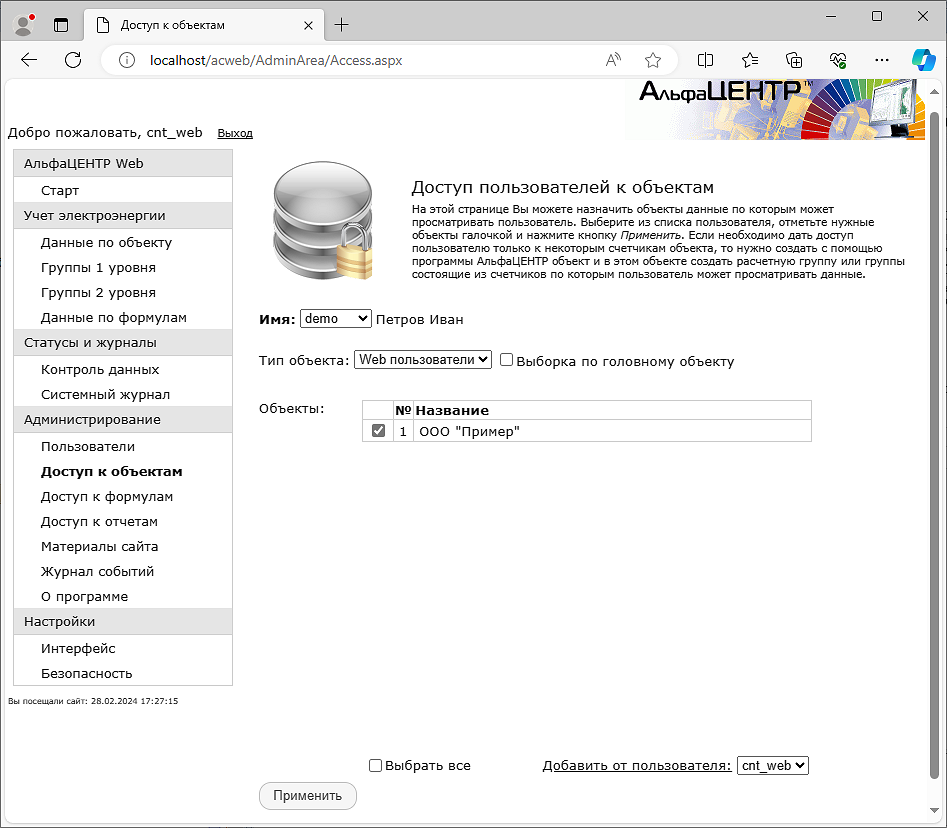Open Материалы сайта page

(100, 547)
